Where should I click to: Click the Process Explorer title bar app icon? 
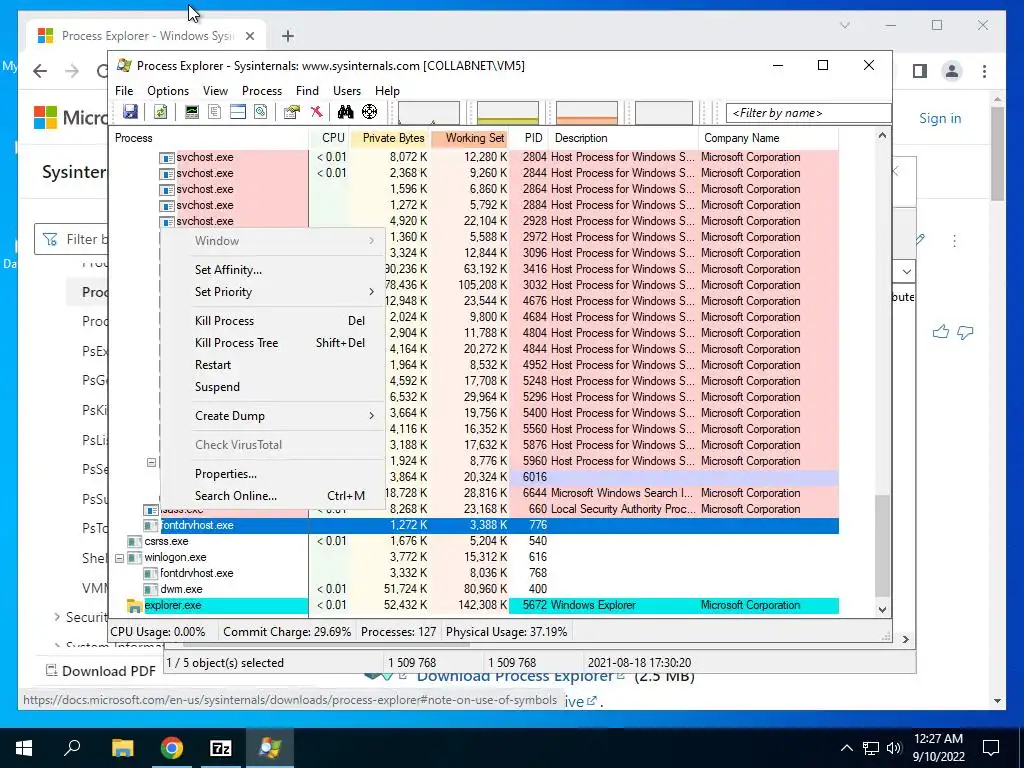tap(124, 65)
